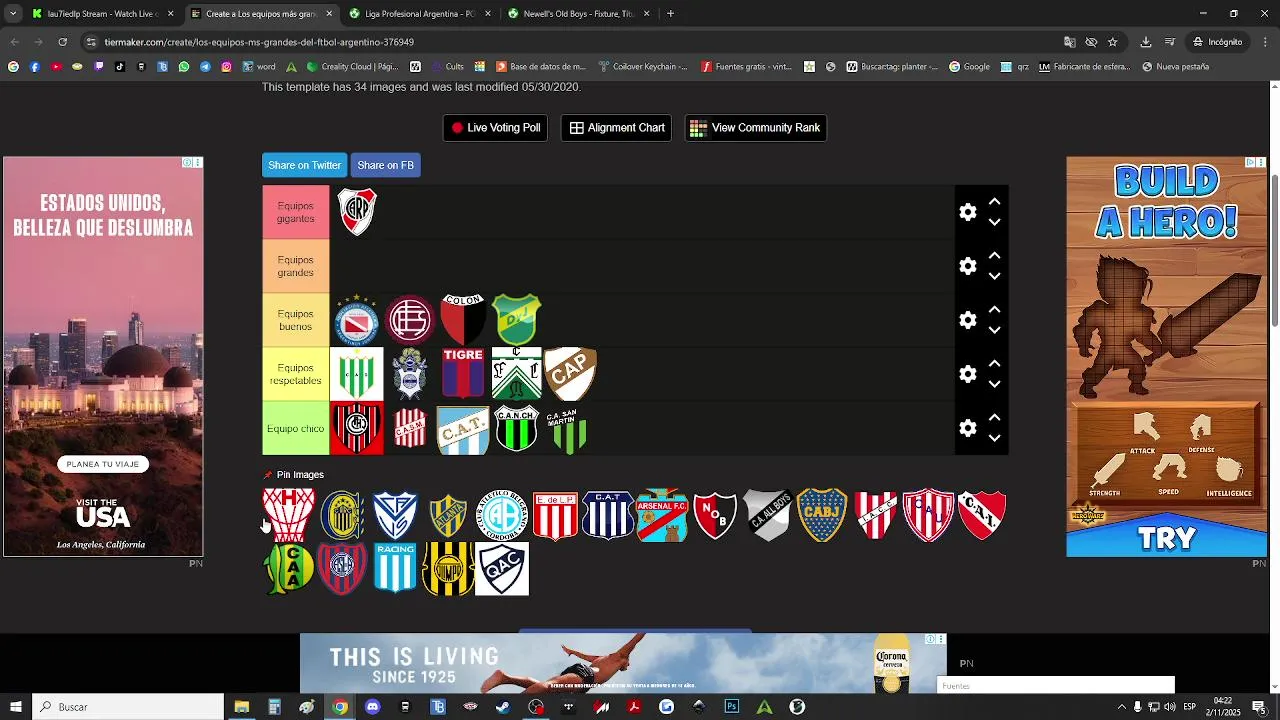Select the TIGRE crest
Screen dimensions: 1280x720
[x=463, y=374]
